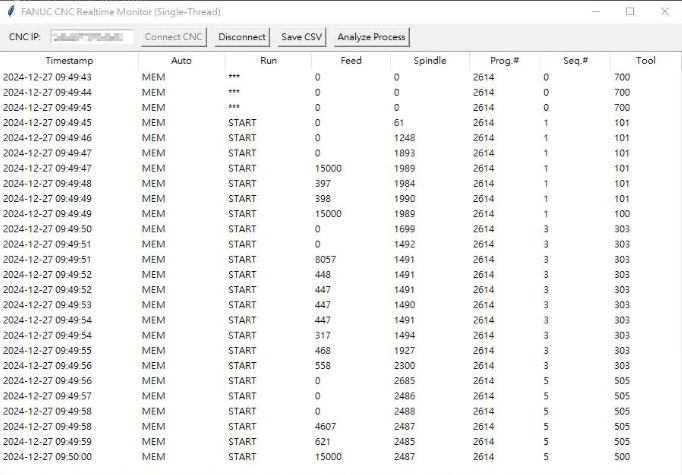Save data with the Save CSV button
682x475 pixels.
(x=302, y=37)
